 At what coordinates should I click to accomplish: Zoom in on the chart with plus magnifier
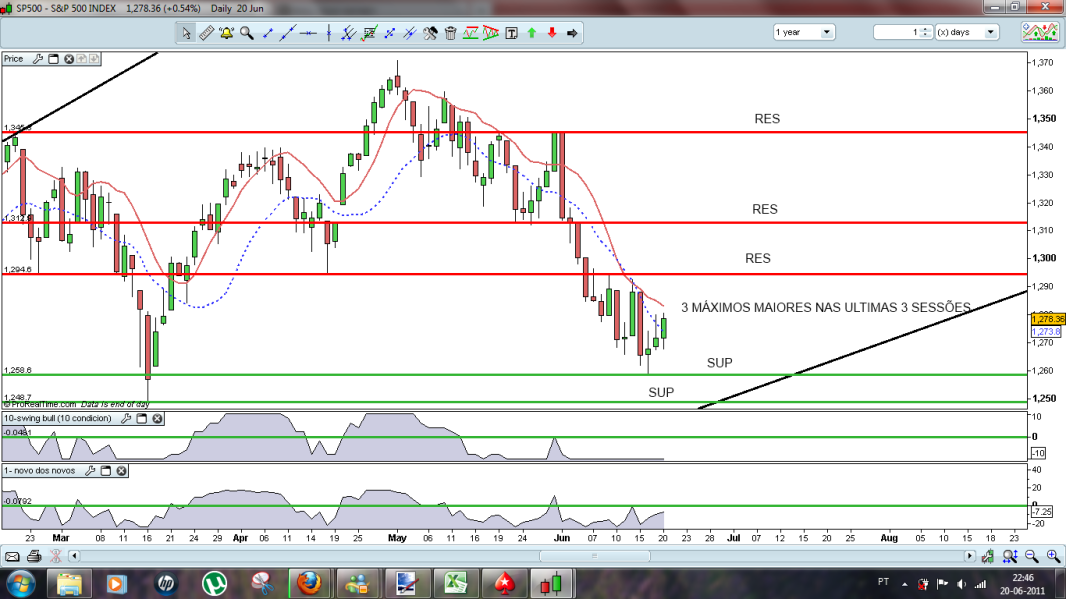pyautogui.click(x=1052, y=555)
